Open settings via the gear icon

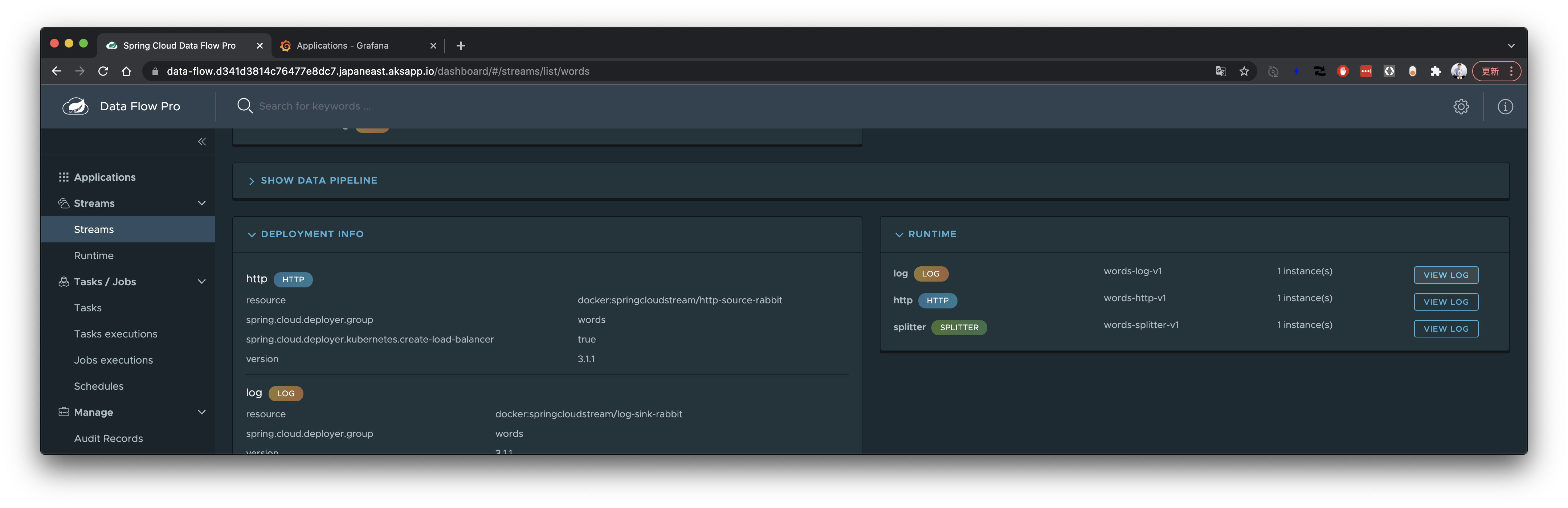click(1461, 106)
